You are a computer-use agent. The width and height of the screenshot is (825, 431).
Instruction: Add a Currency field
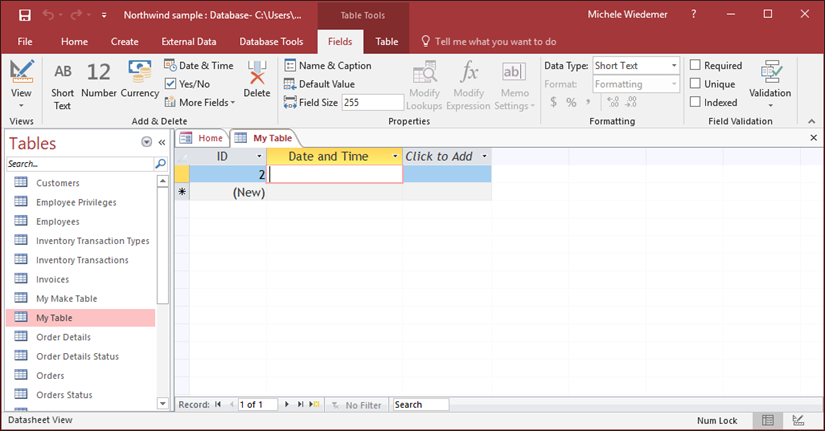(139, 80)
